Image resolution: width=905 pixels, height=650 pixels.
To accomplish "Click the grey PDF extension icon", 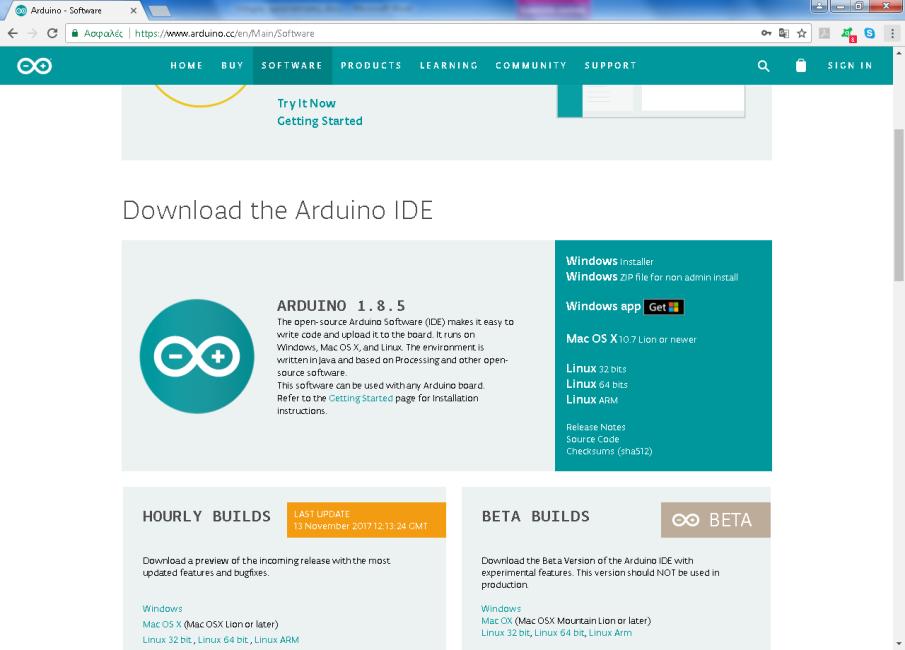I will [x=824, y=33].
